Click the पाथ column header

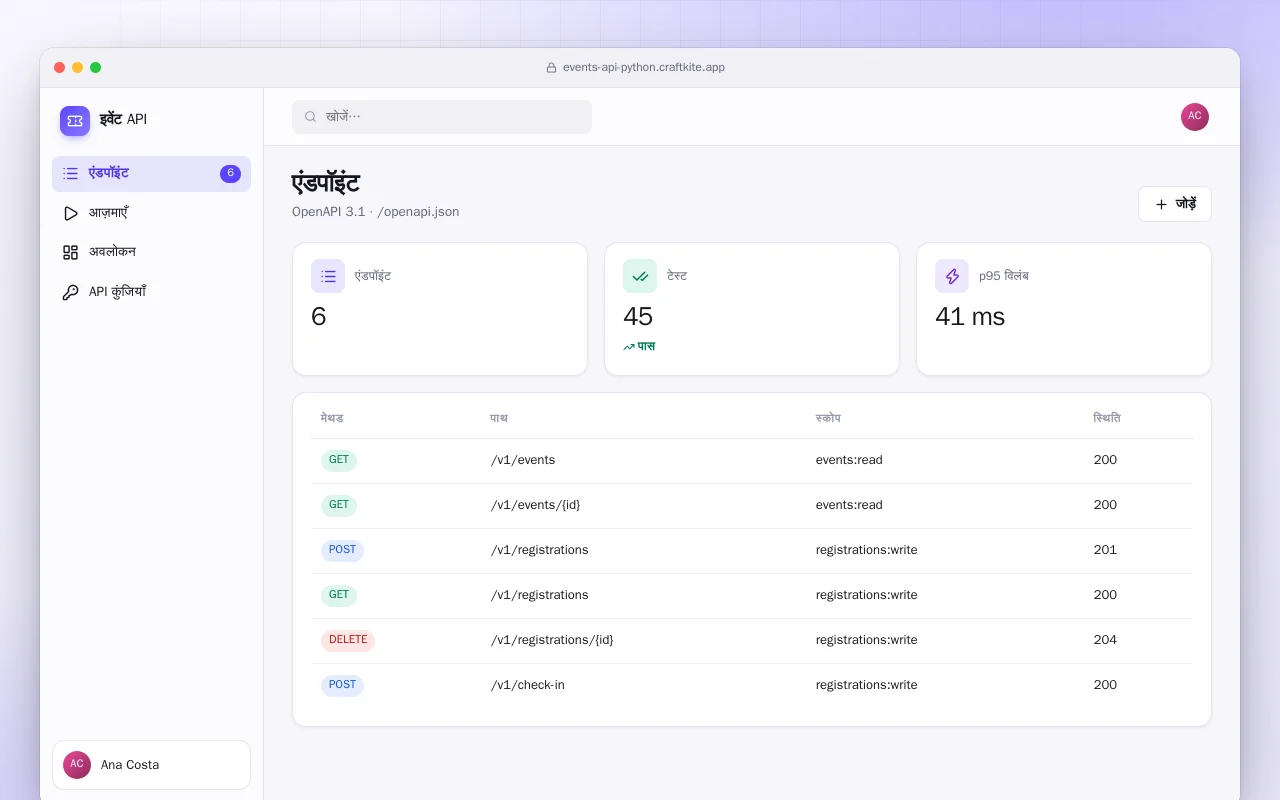click(498, 418)
